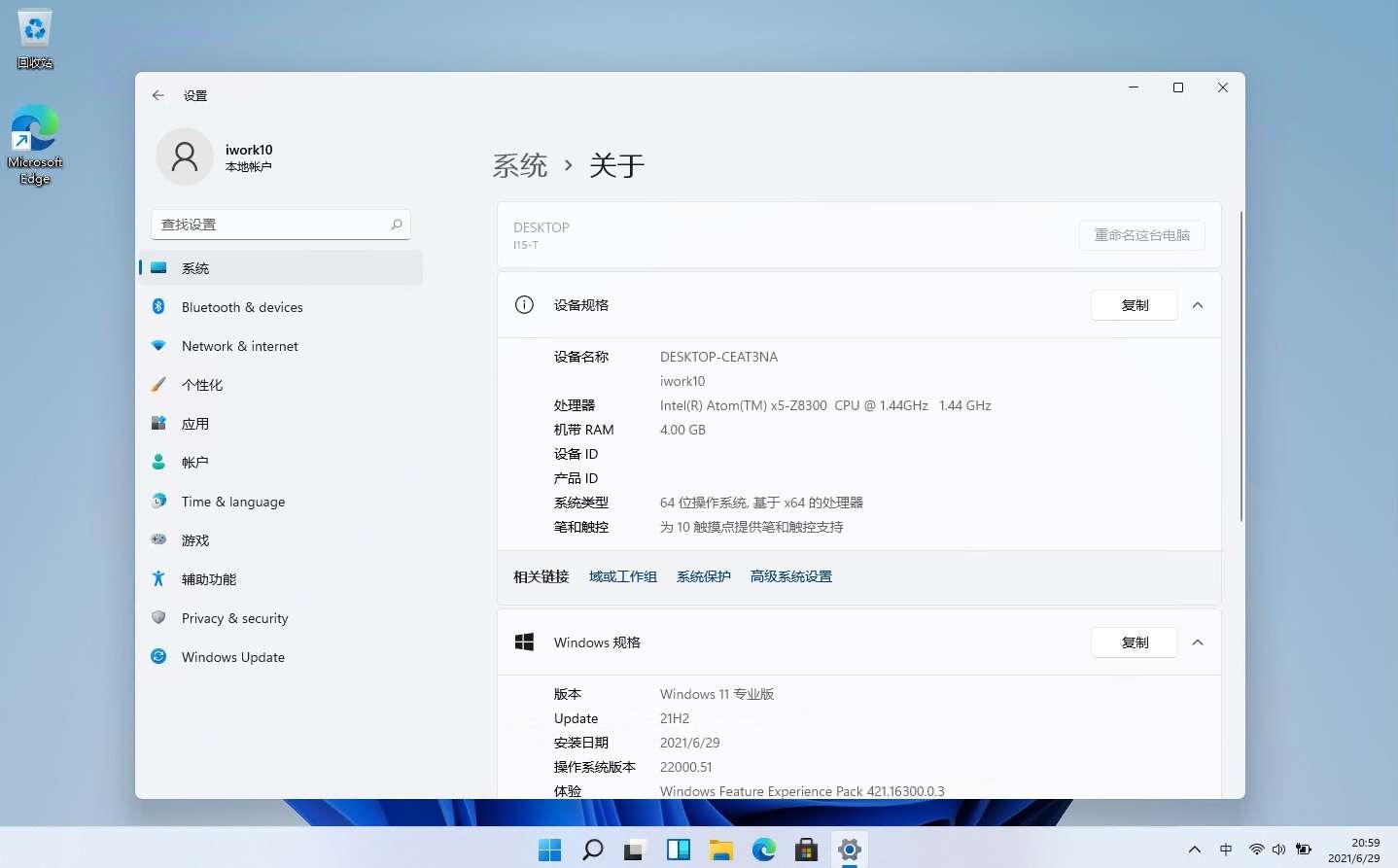Click the search icon in taskbar
Viewport: 1398px width, 868px height.
(x=592, y=851)
